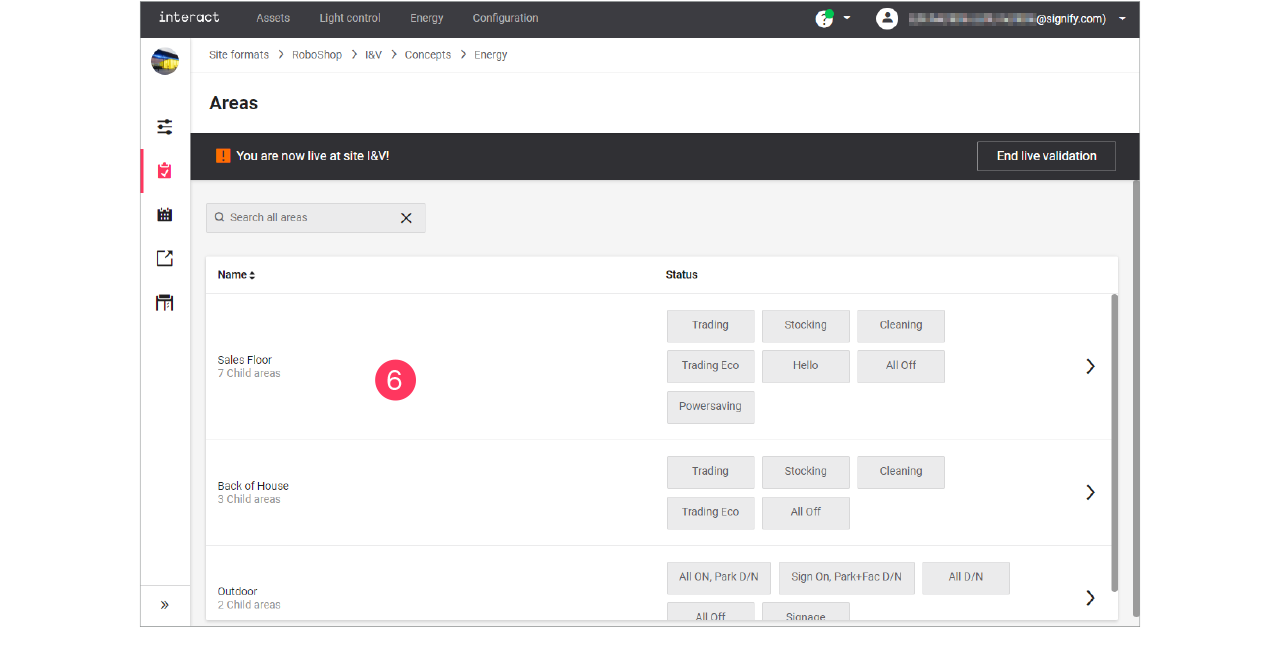Collapse the sidebar using the double-arrow toggle
Screen dimensions: 1280x652
point(165,604)
